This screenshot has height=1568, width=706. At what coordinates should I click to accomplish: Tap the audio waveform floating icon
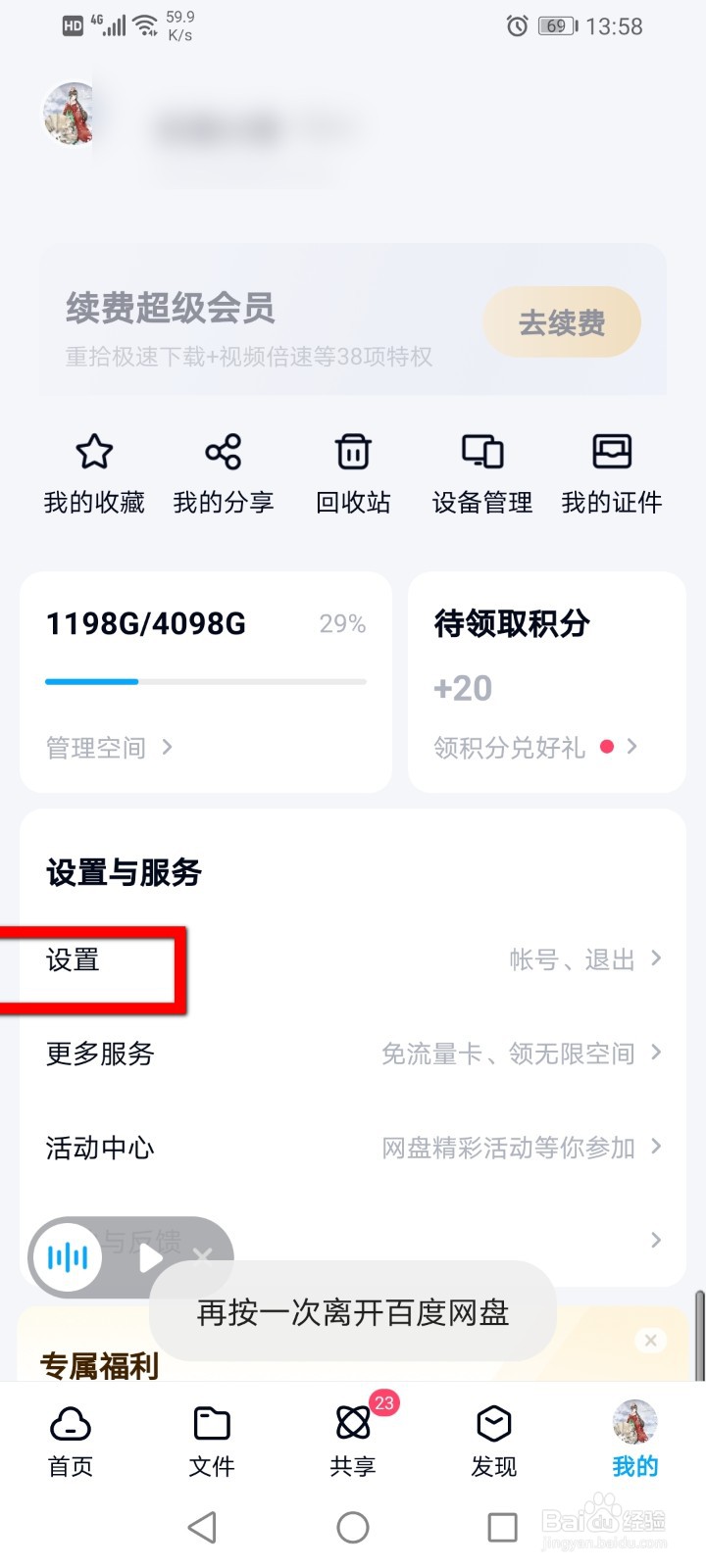67,1256
